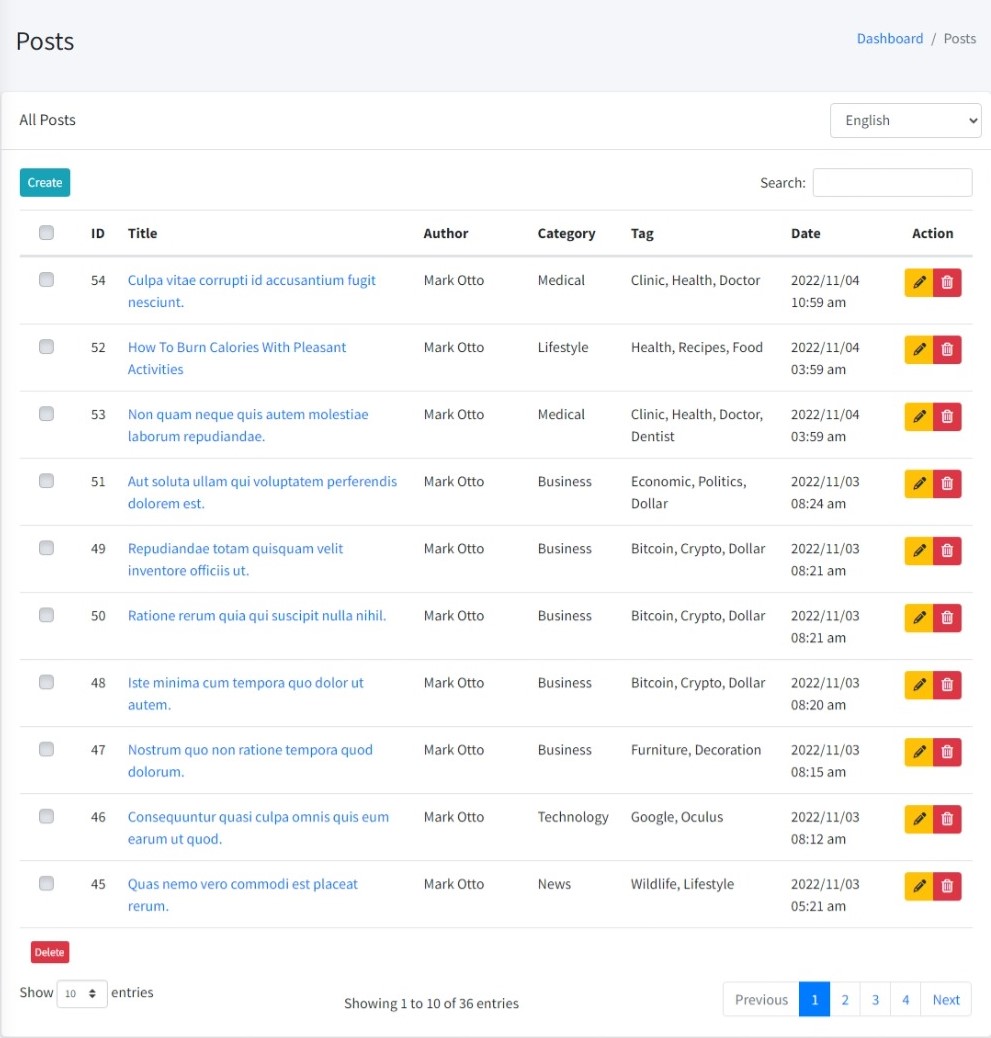
Task: Sort the table by Date column header
Action: click(805, 233)
